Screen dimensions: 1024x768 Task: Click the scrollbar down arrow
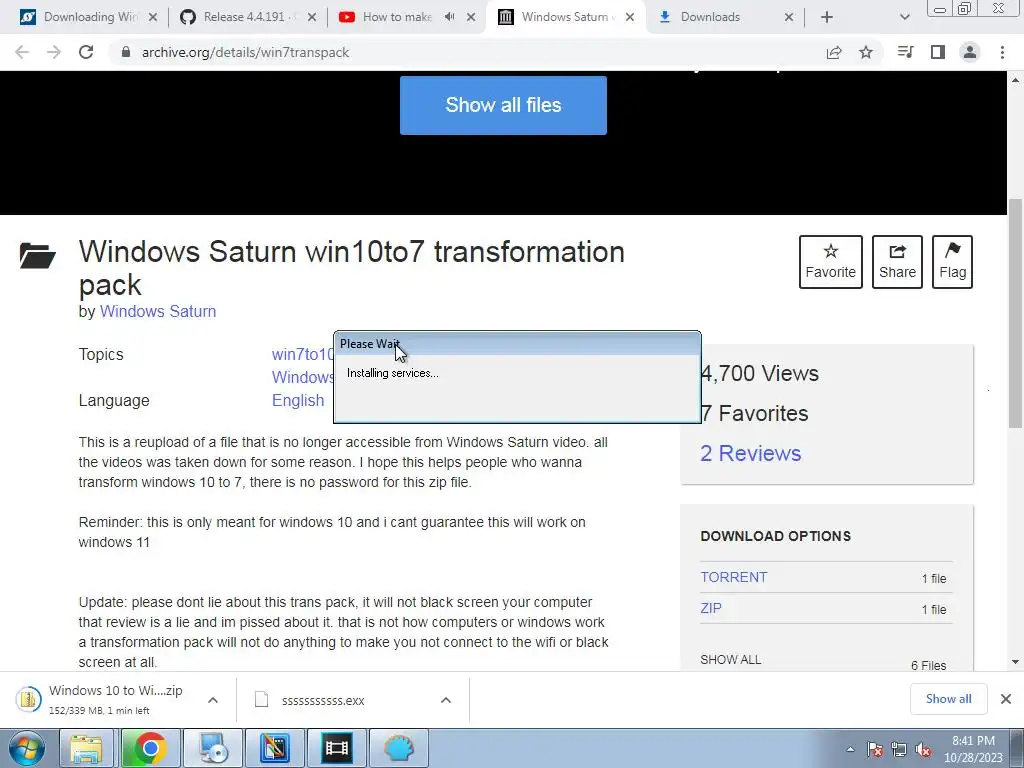(1015, 662)
